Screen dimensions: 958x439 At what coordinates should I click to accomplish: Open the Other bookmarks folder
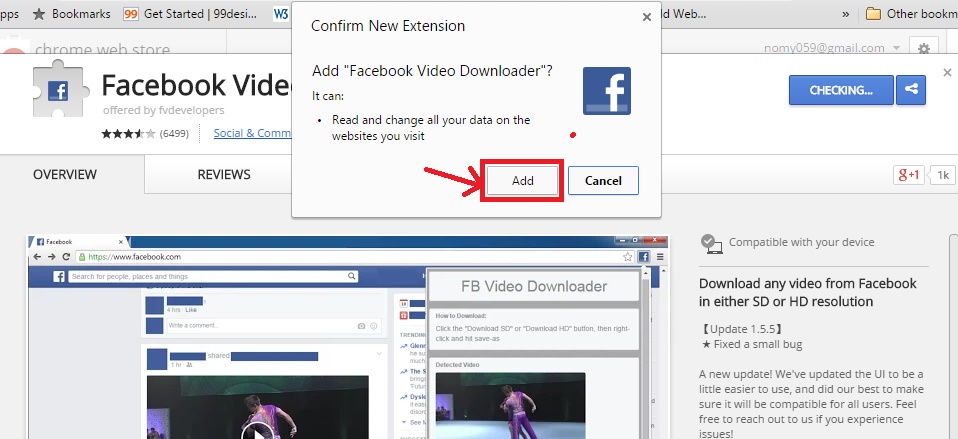click(x=912, y=13)
